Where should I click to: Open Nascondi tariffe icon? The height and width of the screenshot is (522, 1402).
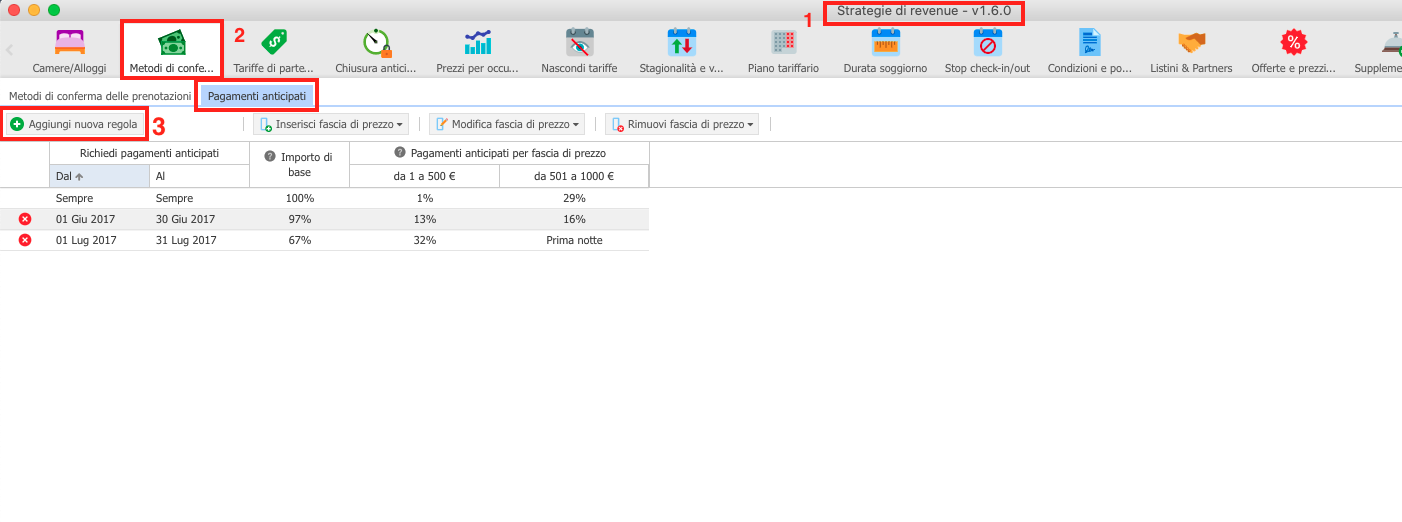(x=580, y=42)
